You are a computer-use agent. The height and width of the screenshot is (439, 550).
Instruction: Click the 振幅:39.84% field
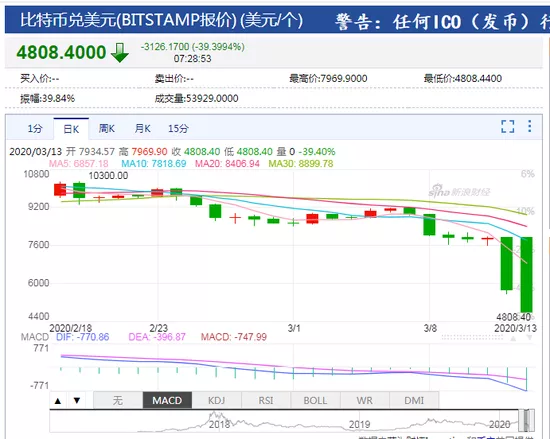[47, 99]
